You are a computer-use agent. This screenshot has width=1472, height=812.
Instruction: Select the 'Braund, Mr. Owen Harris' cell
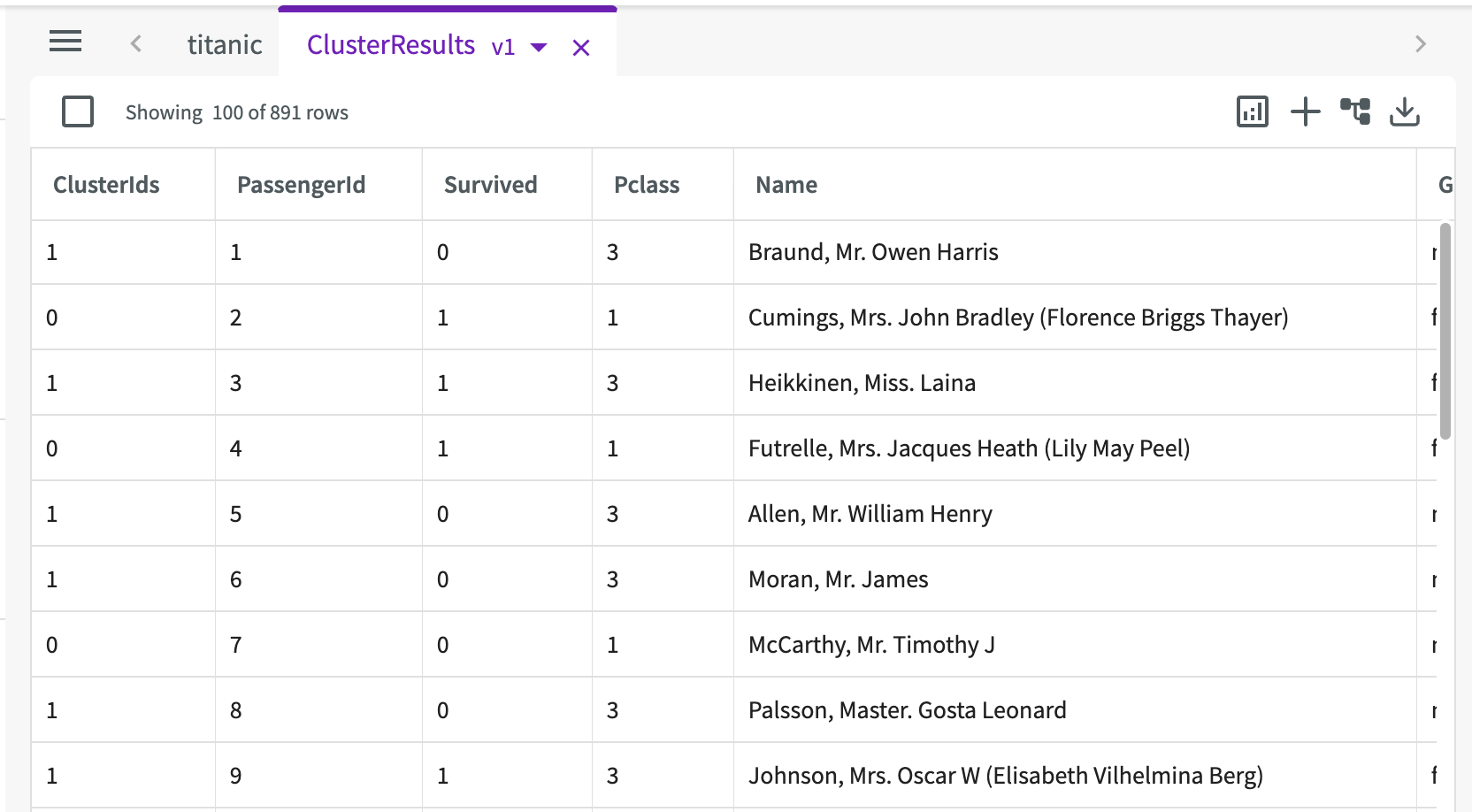[x=1076, y=252]
